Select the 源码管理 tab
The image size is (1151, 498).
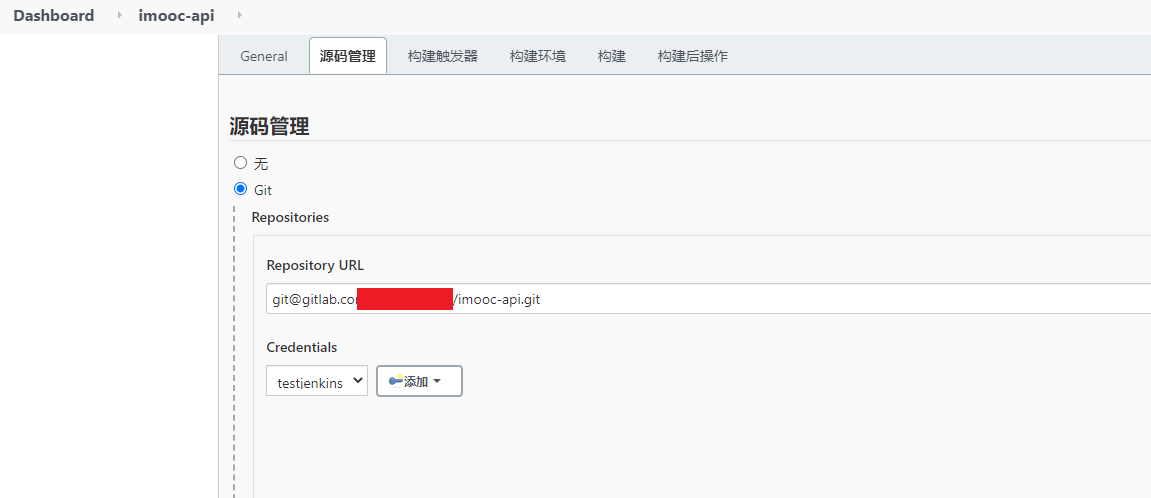pyautogui.click(x=348, y=56)
